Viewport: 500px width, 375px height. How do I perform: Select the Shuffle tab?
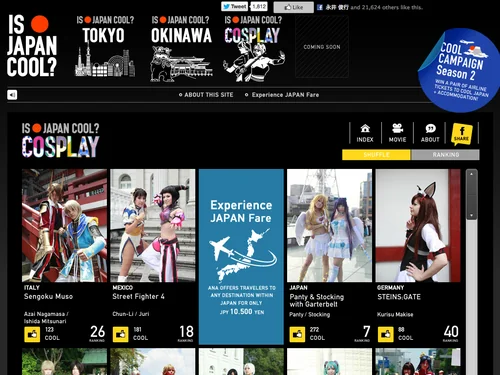click(x=376, y=155)
